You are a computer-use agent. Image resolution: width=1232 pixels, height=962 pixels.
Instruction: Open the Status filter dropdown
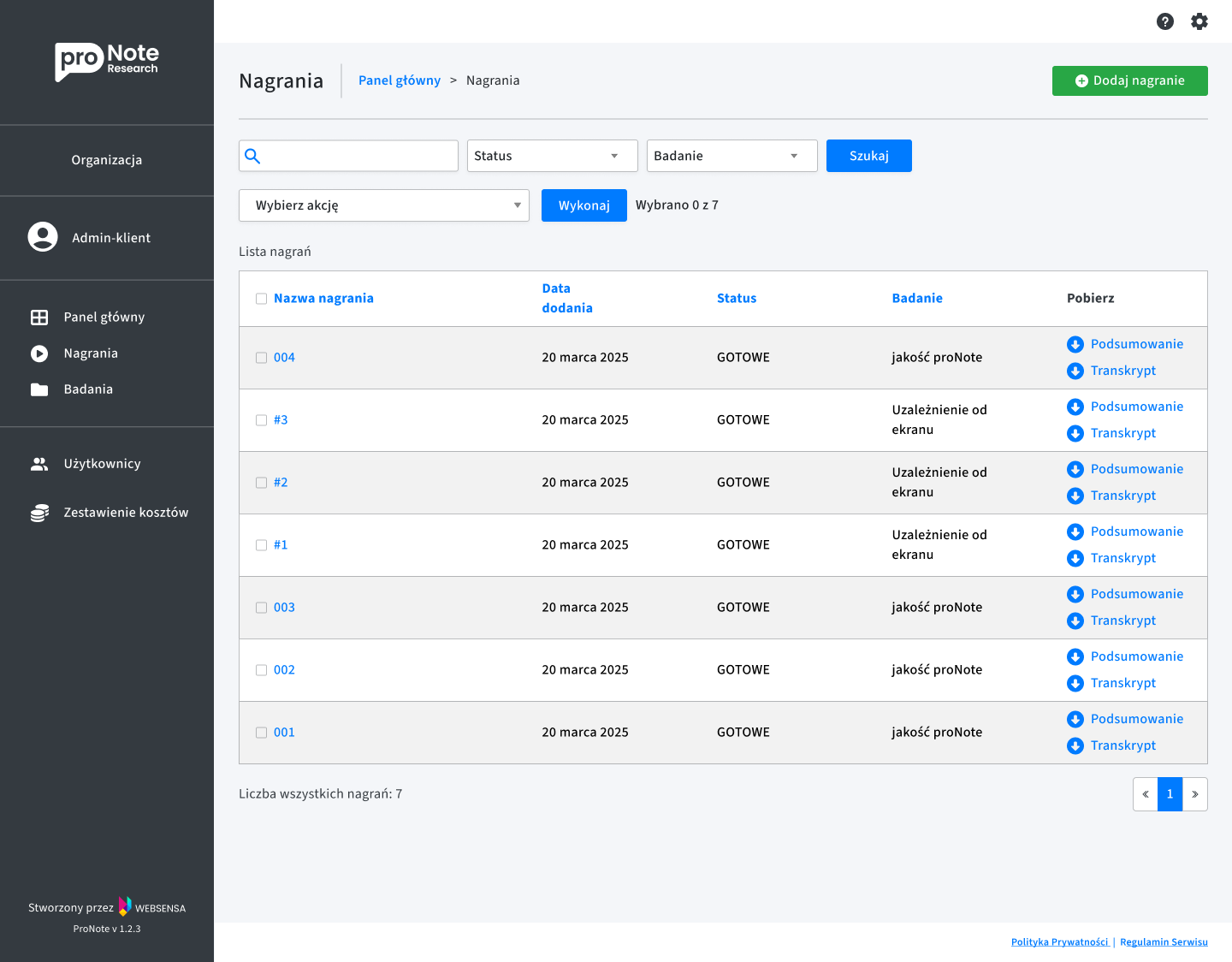(x=553, y=156)
